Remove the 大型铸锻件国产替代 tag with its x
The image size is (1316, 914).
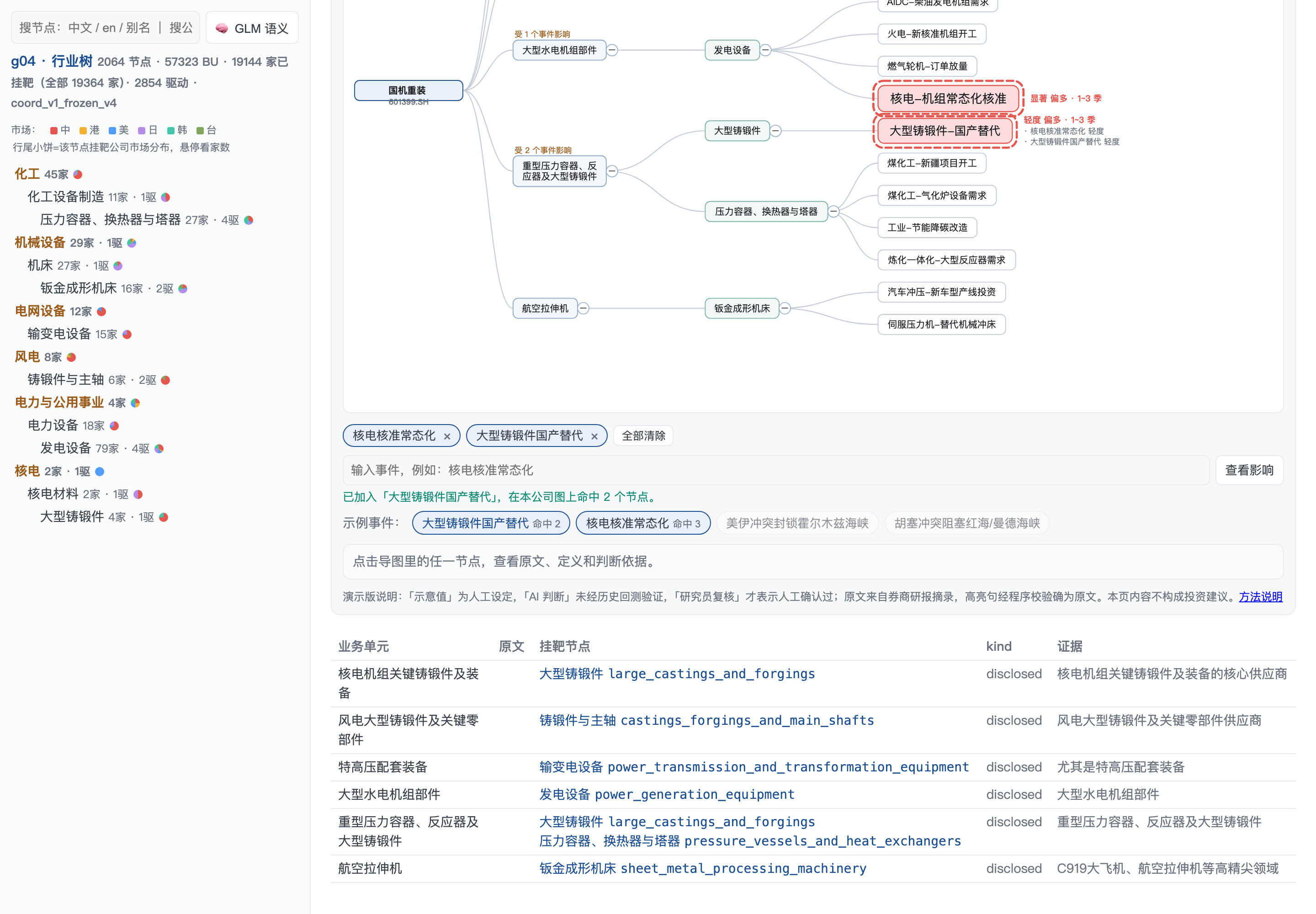(594, 436)
